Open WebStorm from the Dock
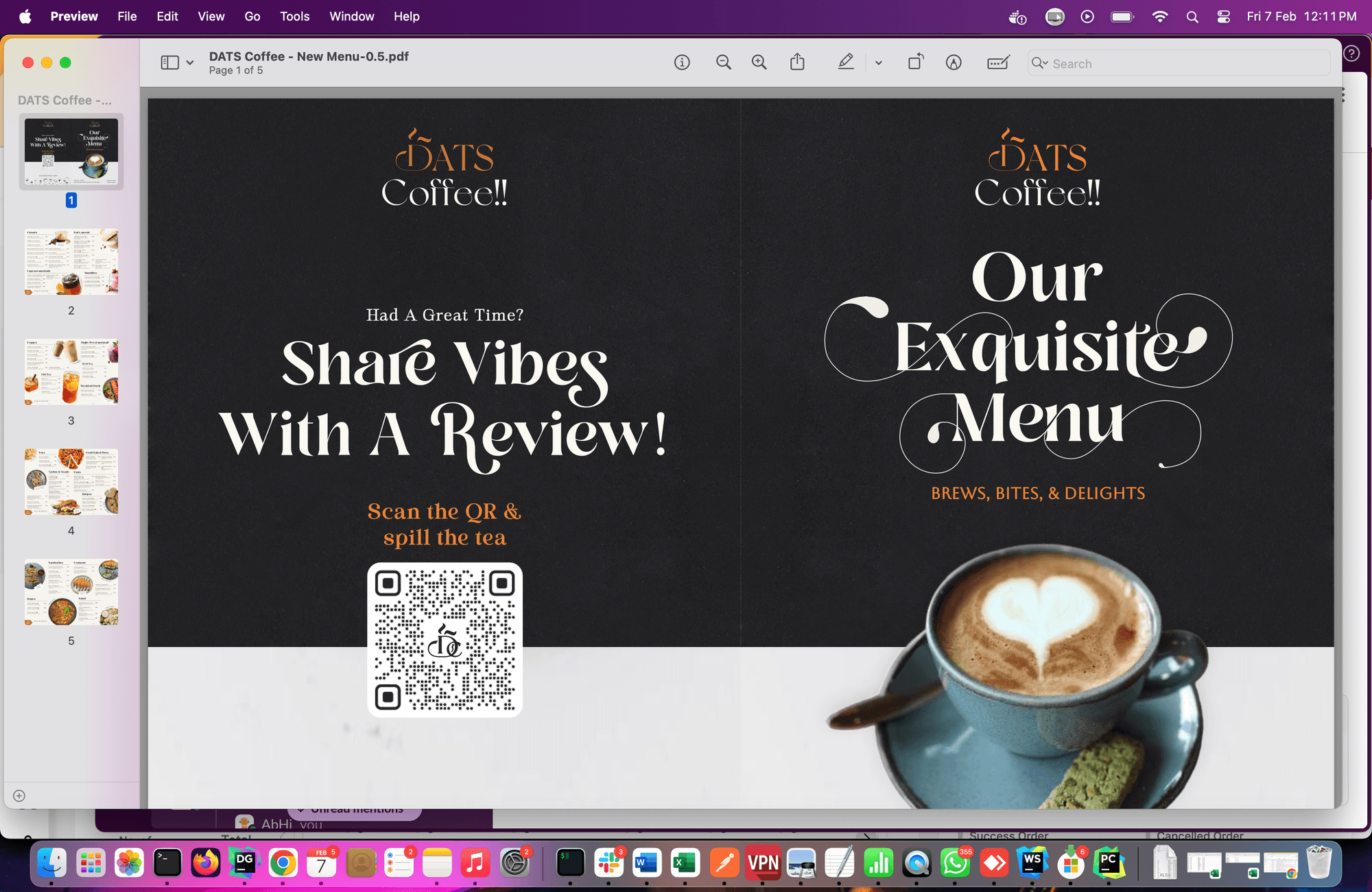Image resolution: width=1372 pixels, height=892 pixels. [1032, 863]
